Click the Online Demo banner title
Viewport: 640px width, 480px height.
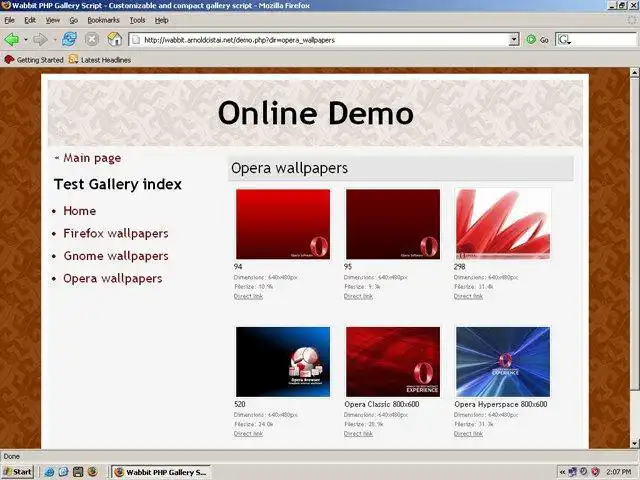click(316, 113)
